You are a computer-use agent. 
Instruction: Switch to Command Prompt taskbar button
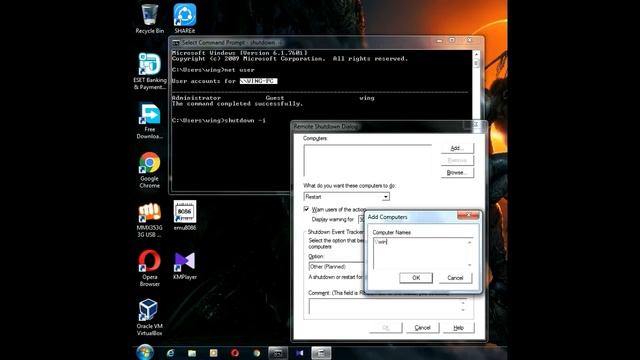(278, 353)
